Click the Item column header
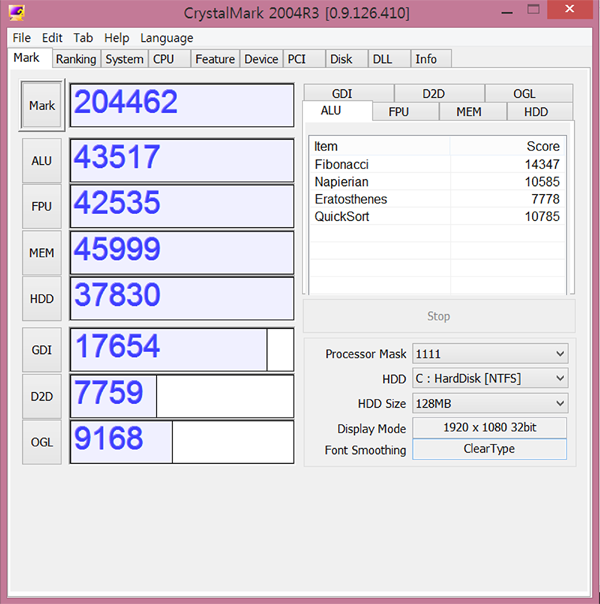The image size is (600, 604). (379, 146)
